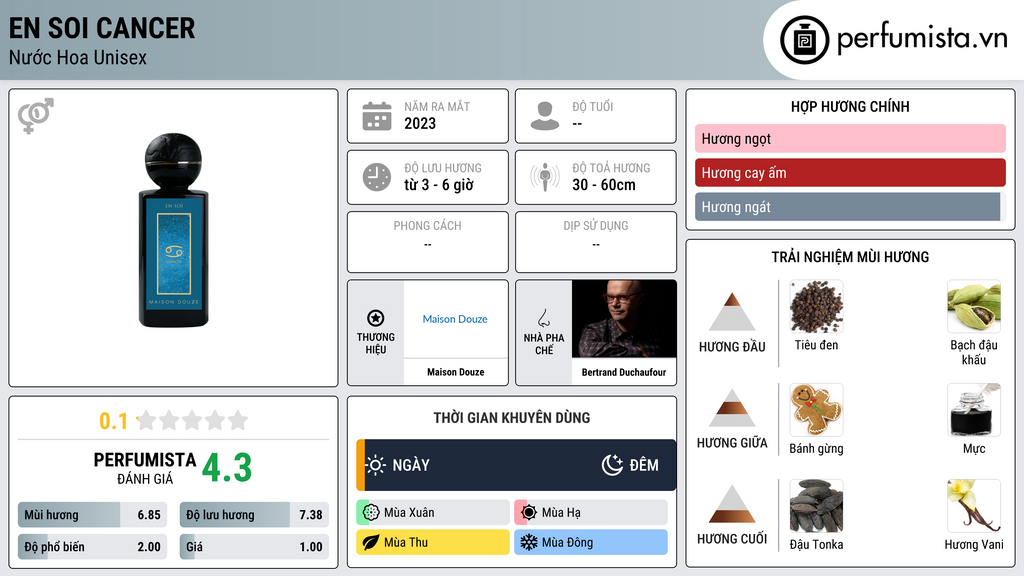Open the Bertrand Duchaufour perfumer photo
The width and height of the screenshot is (1024, 576).
pos(624,319)
